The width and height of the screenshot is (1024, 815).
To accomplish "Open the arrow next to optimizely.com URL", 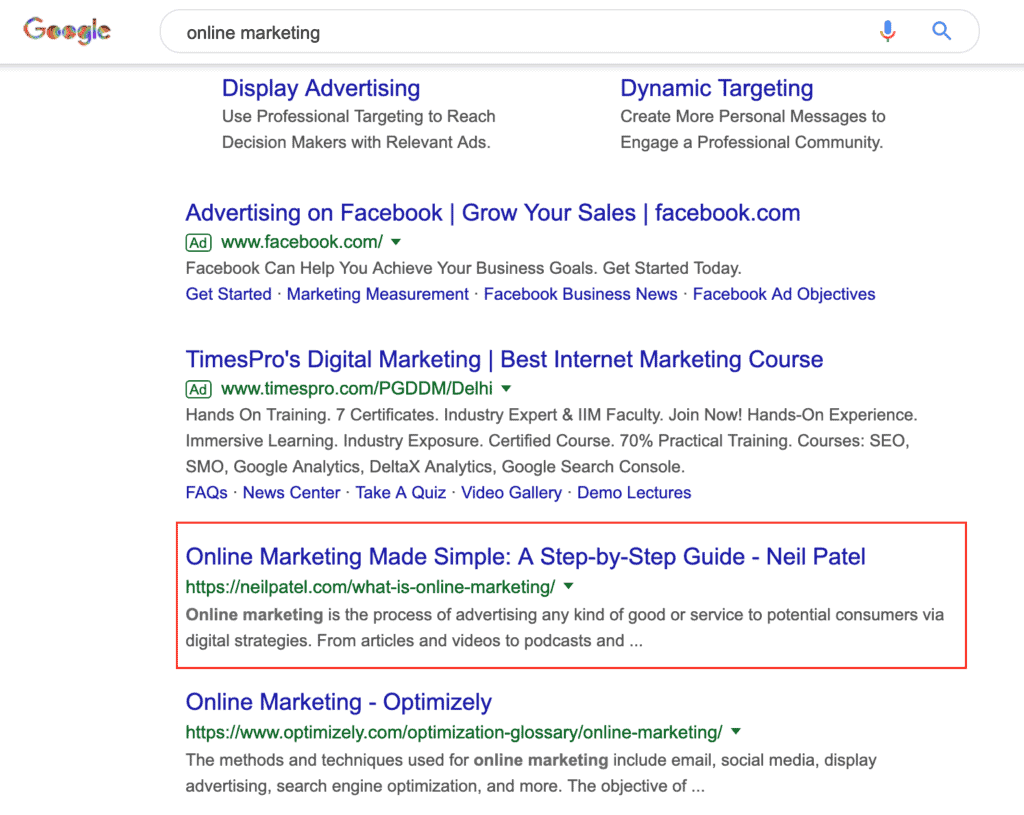I will [x=736, y=731].
